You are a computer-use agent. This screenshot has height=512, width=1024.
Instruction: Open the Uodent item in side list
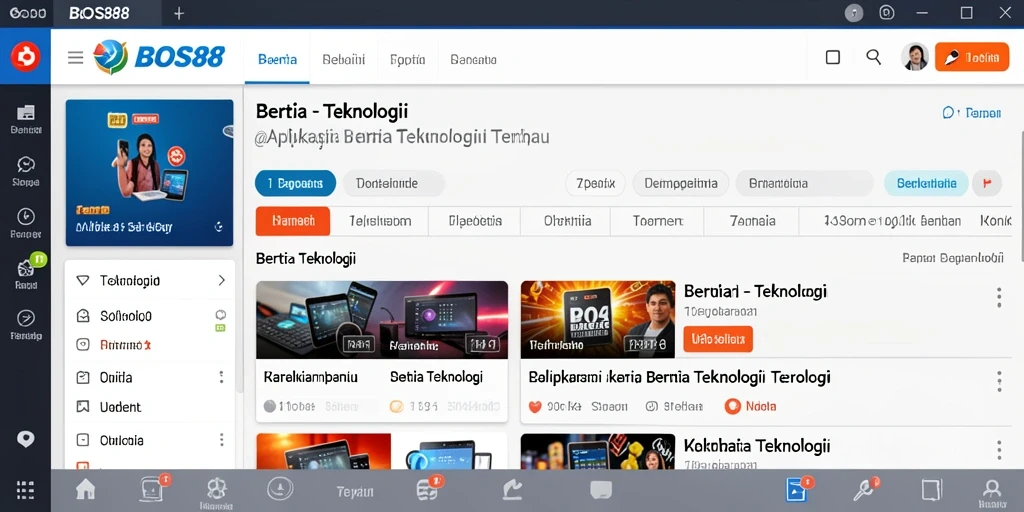tap(120, 407)
